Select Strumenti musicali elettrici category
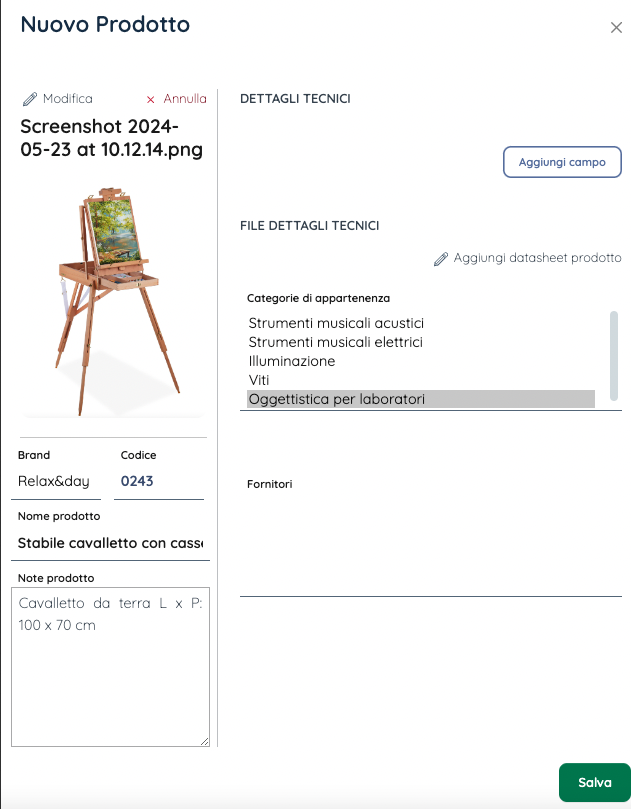Viewport: 631px width, 809px height. [x=335, y=342]
